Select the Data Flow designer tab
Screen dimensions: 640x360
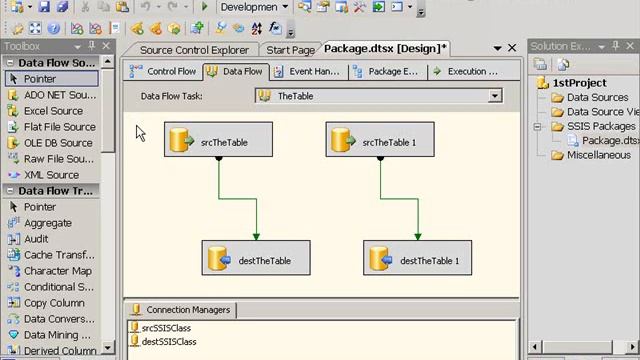click(237, 71)
